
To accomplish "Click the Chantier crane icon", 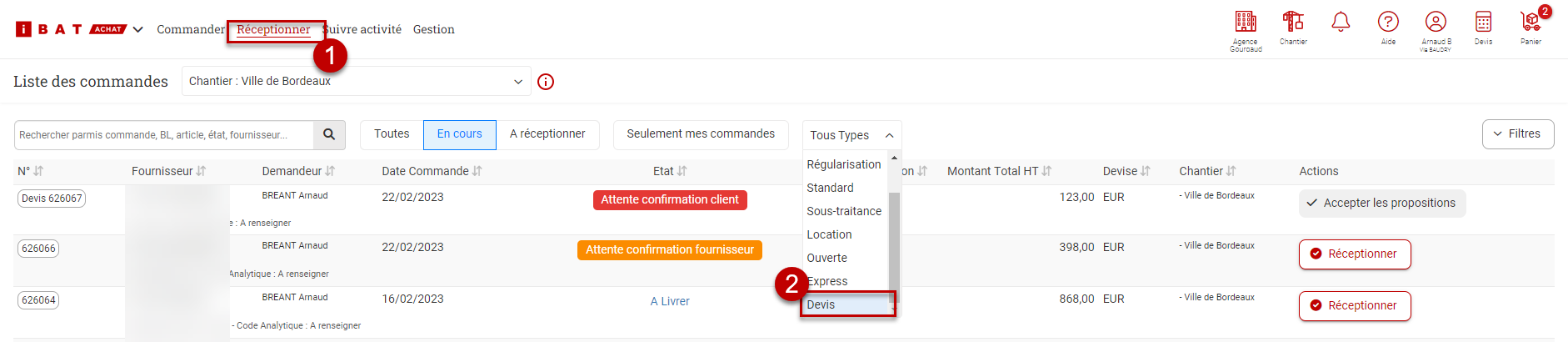I will [1293, 23].
